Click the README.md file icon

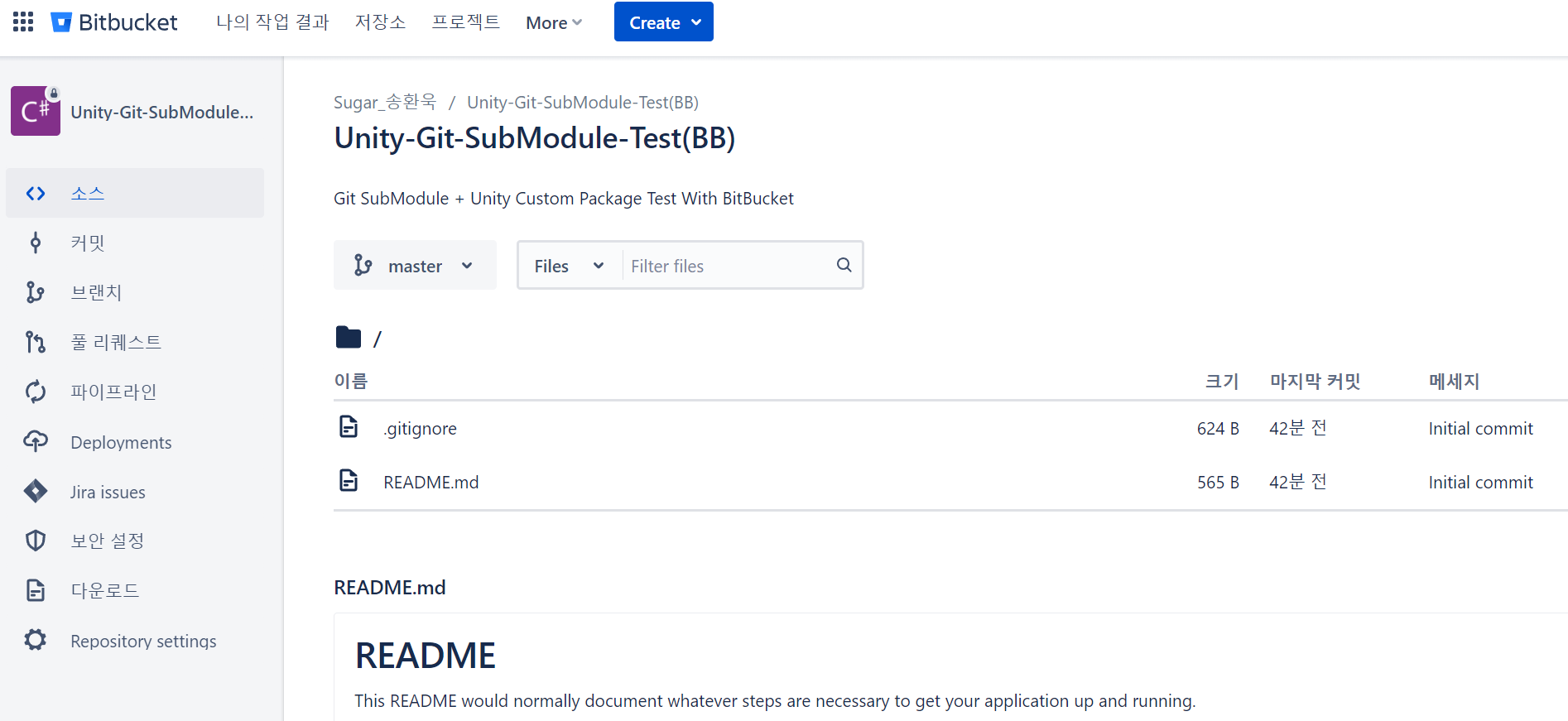point(349,480)
